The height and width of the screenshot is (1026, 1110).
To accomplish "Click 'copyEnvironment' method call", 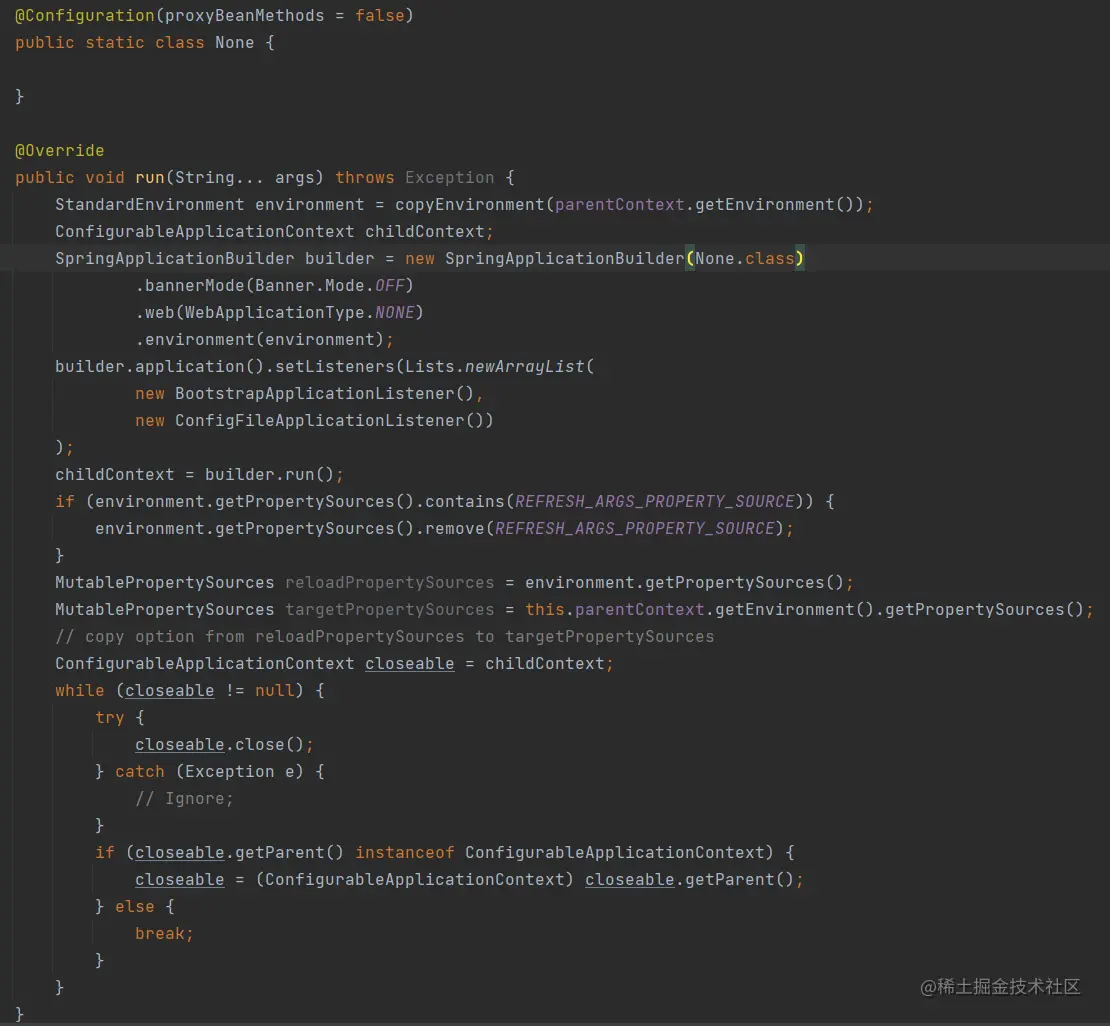I will [x=469, y=205].
